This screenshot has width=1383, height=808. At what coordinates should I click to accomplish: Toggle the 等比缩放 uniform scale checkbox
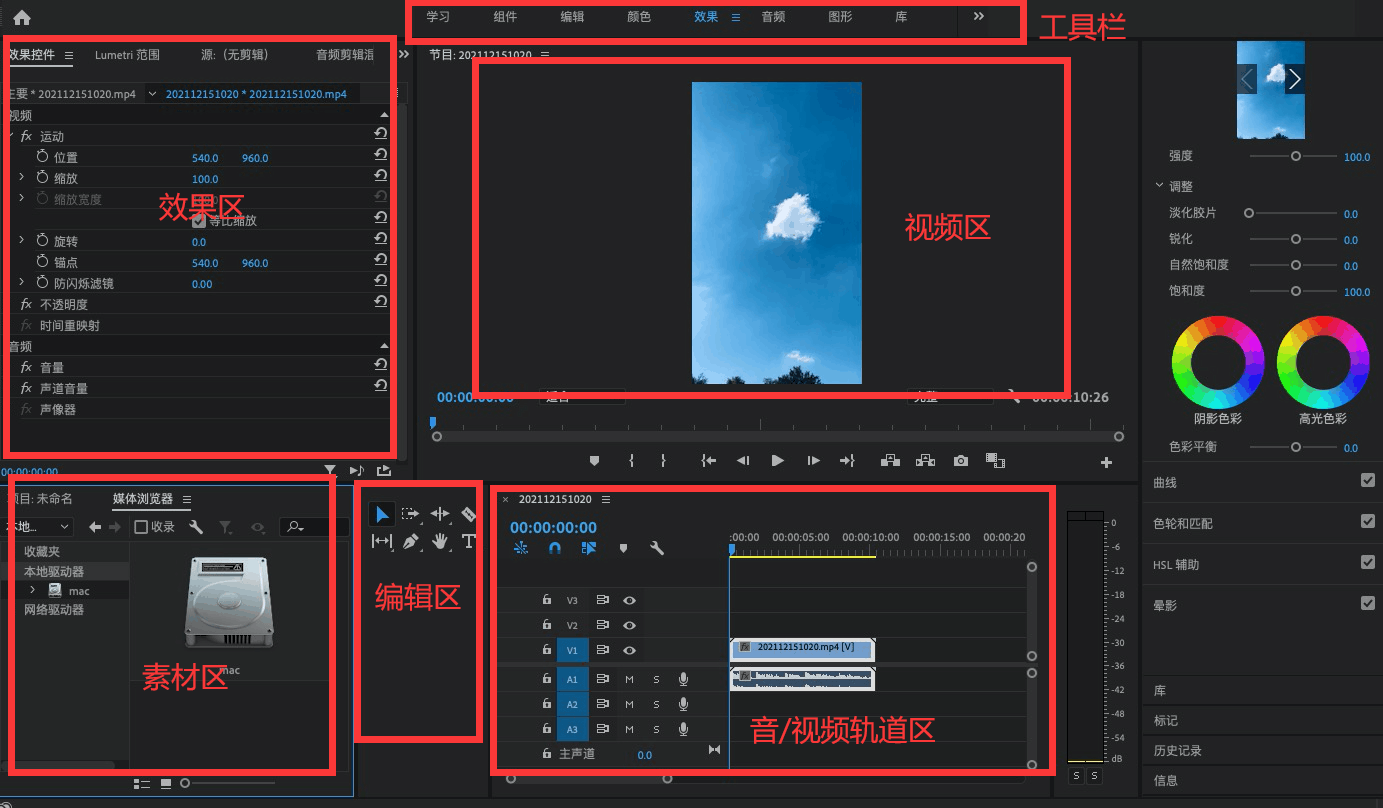tap(198, 220)
